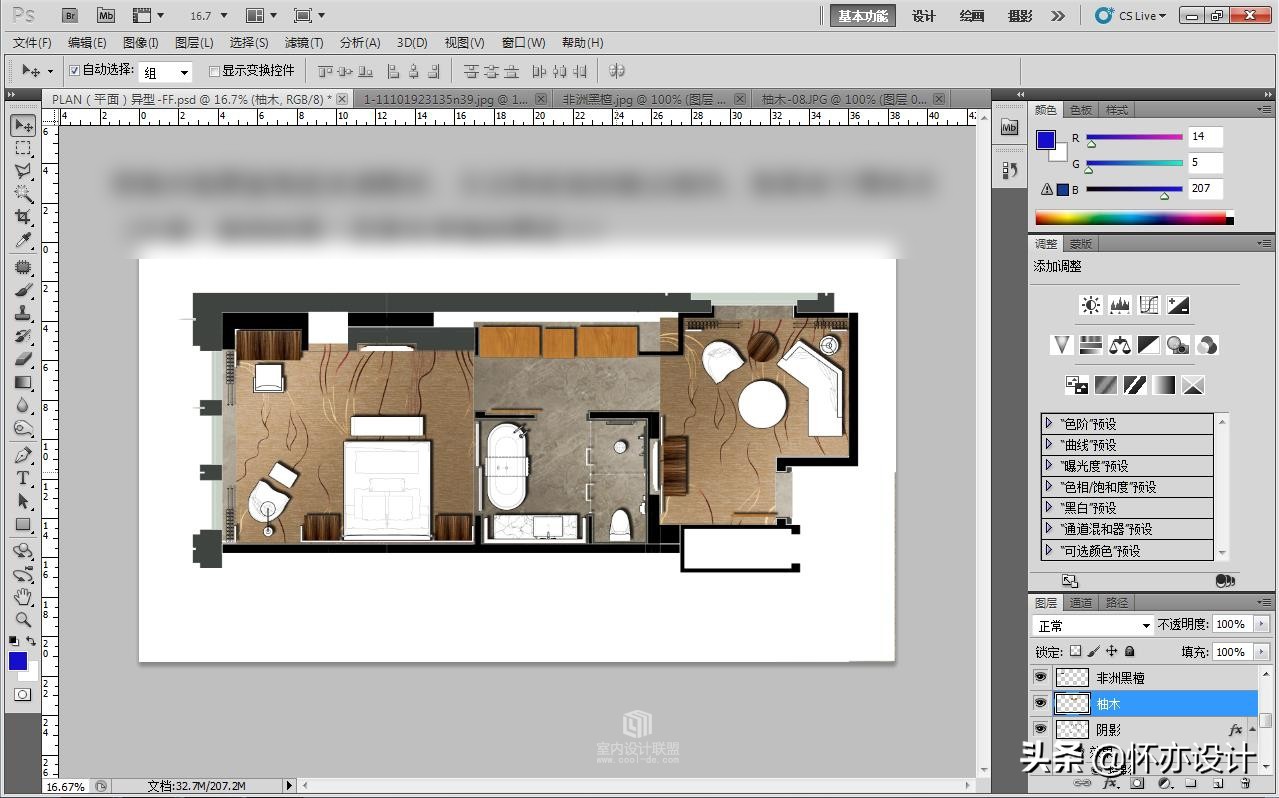Open the 正常 blend mode dropdown
The image size is (1279, 798).
[x=1093, y=625]
